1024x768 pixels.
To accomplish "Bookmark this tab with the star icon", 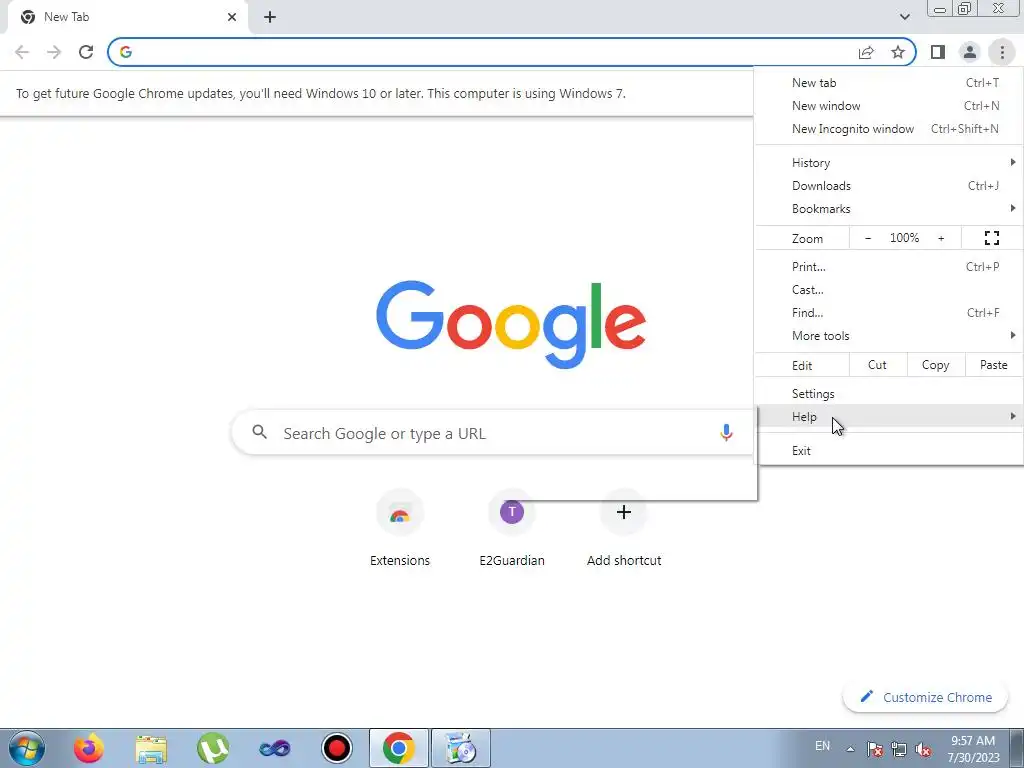I will coord(898,52).
